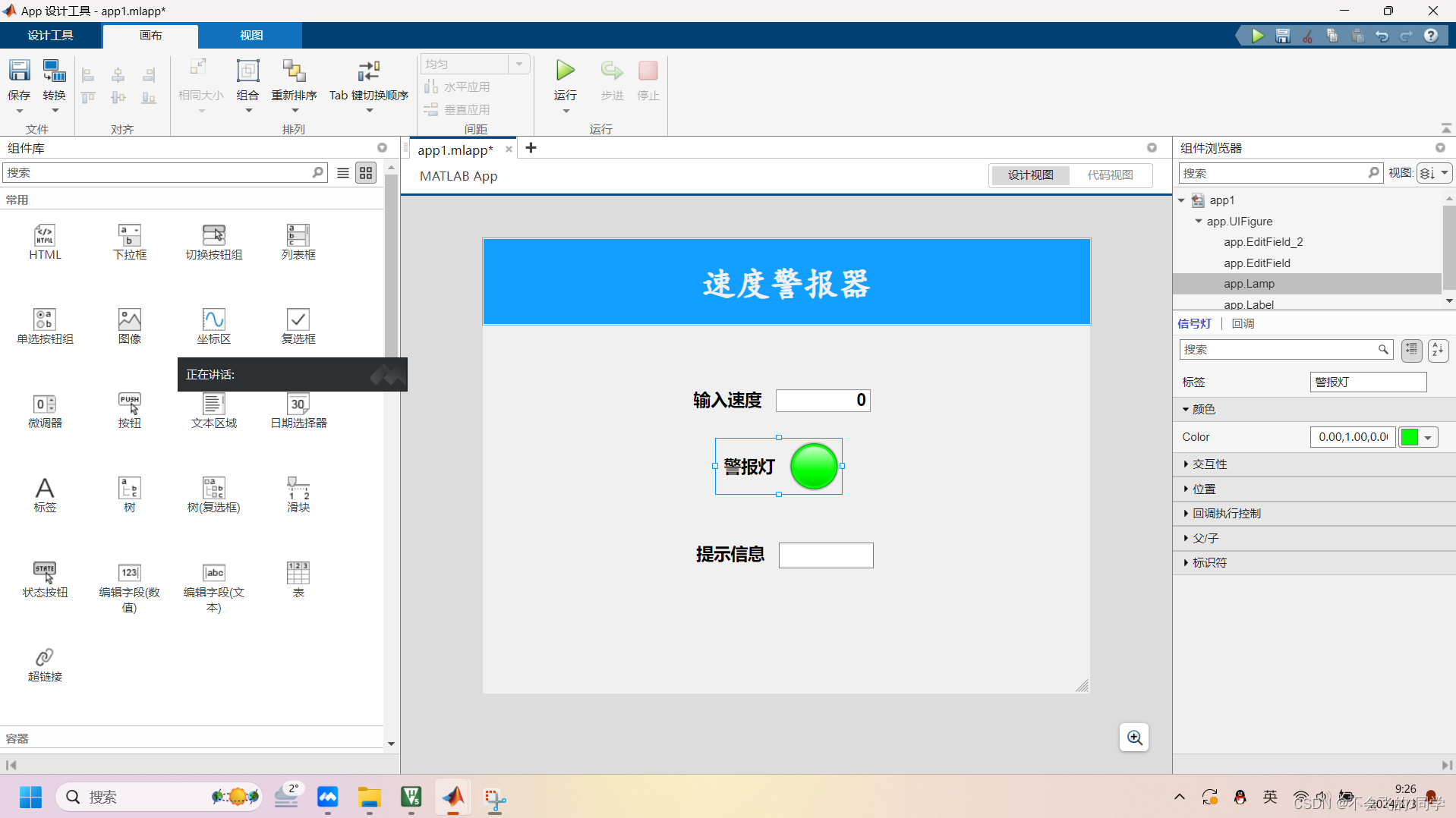Click the zoom magnifier icon on canvas
This screenshot has height=818, width=1456.
click(1133, 737)
